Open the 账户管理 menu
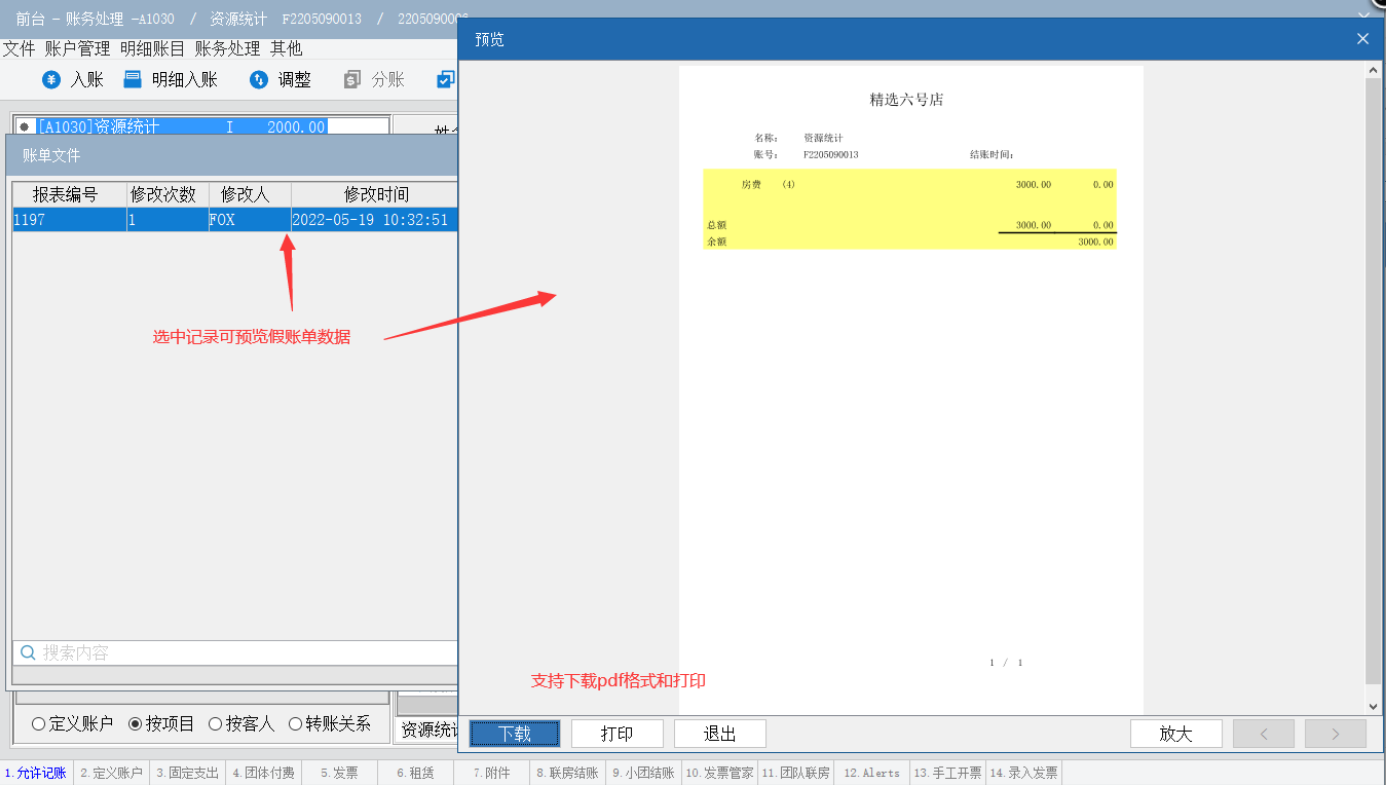This screenshot has width=1386, height=785. click(77, 48)
